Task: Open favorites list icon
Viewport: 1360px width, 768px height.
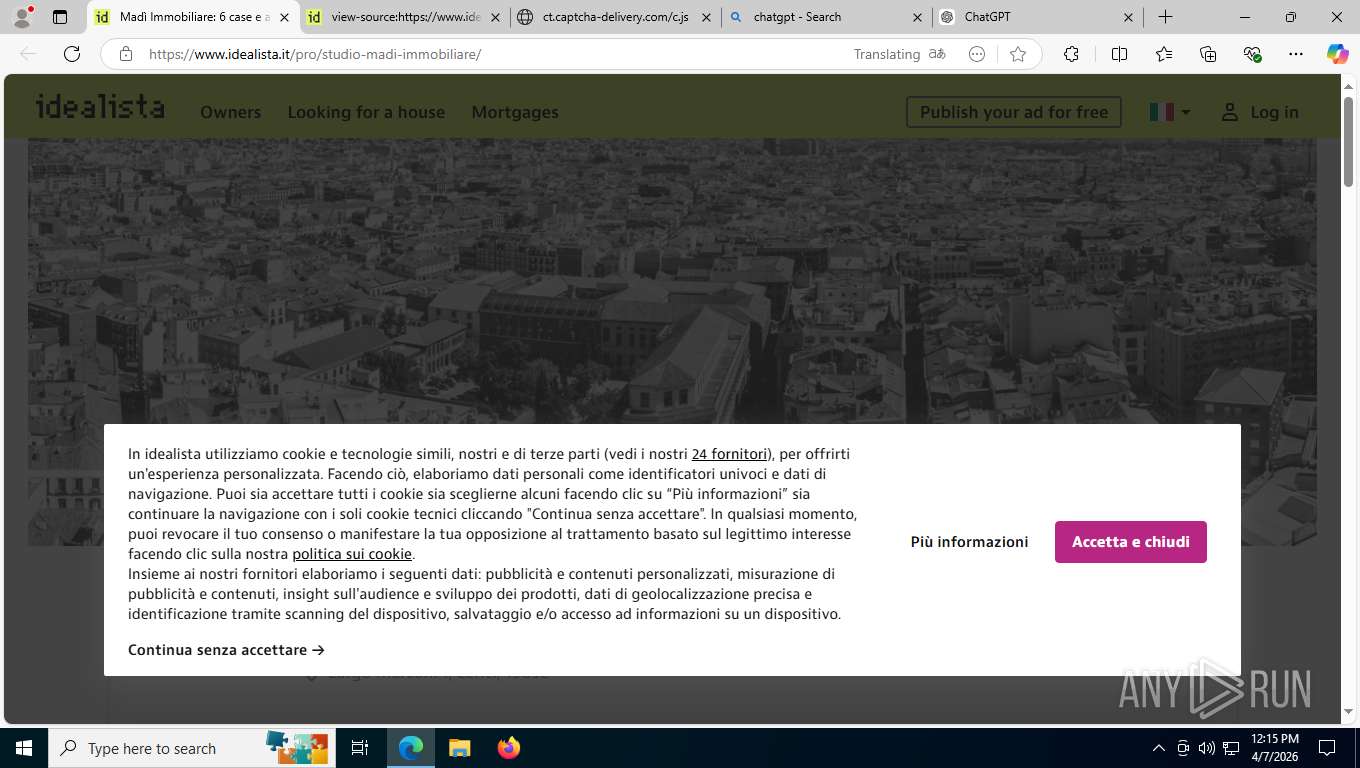Action: (x=1164, y=54)
